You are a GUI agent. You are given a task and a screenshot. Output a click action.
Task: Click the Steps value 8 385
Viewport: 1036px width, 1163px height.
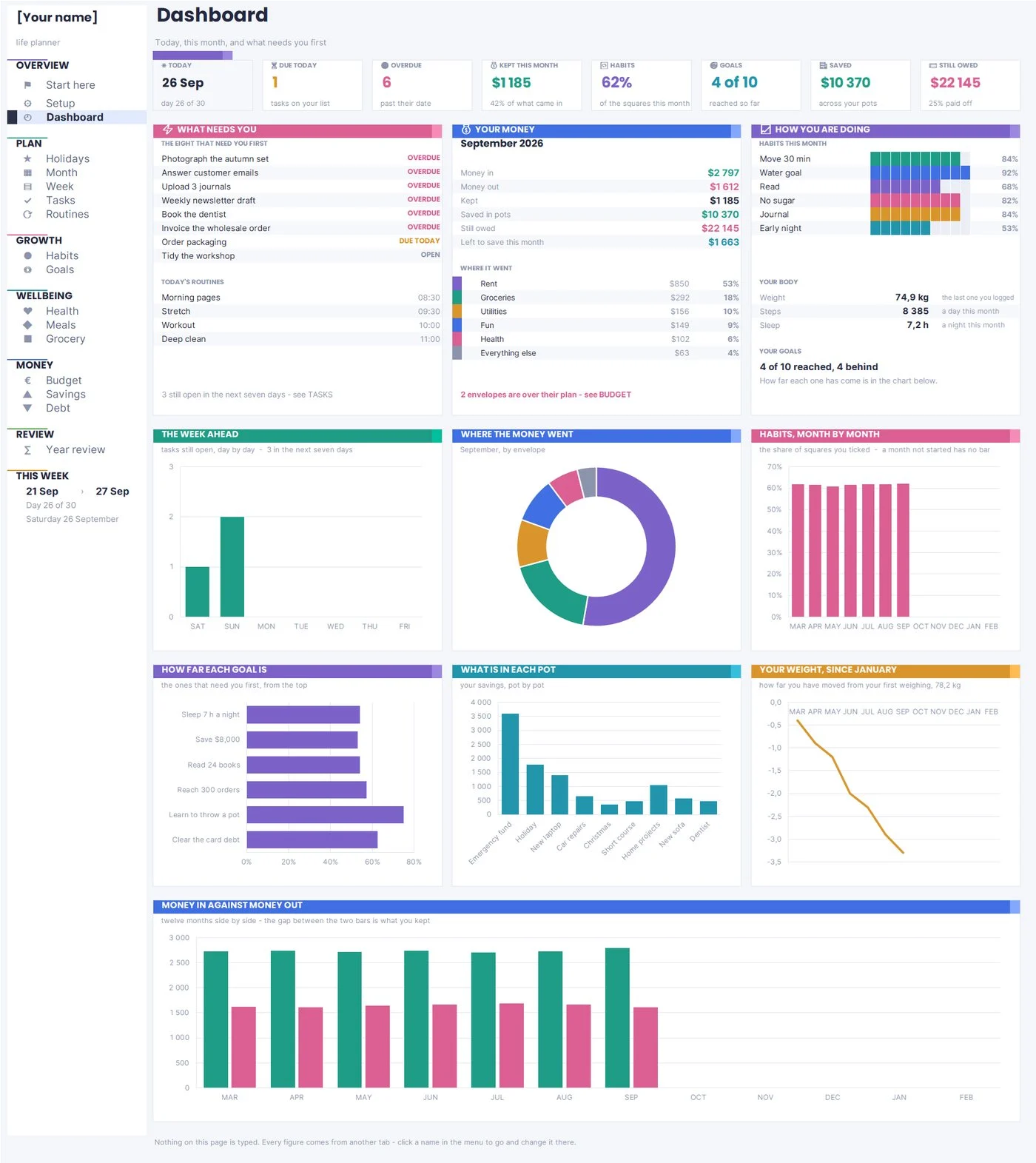pos(915,312)
